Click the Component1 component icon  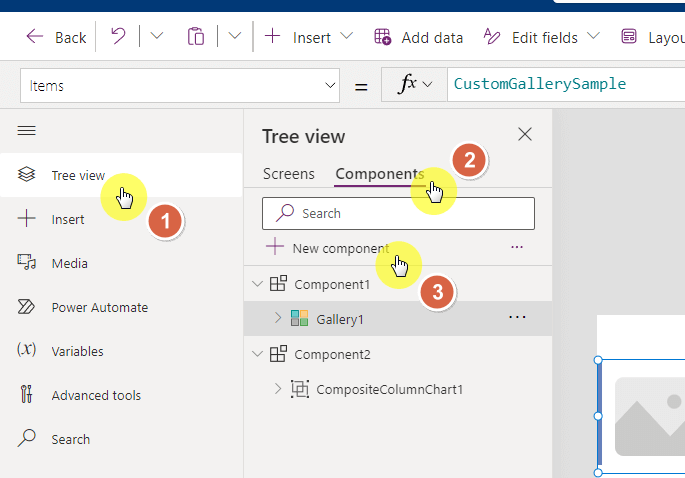coord(278,284)
